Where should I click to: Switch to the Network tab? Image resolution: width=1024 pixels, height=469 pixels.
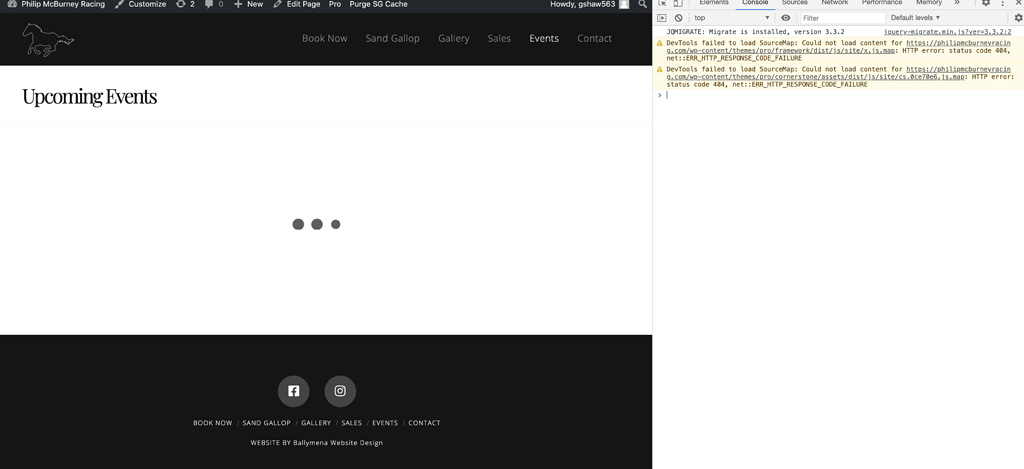tap(834, 4)
